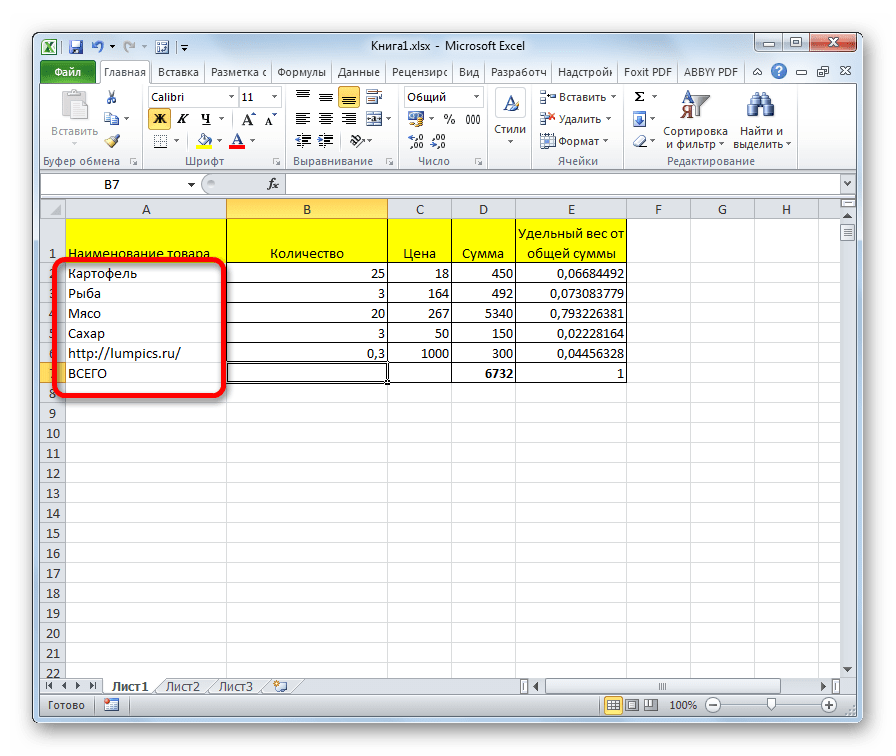Expand the Общий number format dropdown

click(475, 97)
